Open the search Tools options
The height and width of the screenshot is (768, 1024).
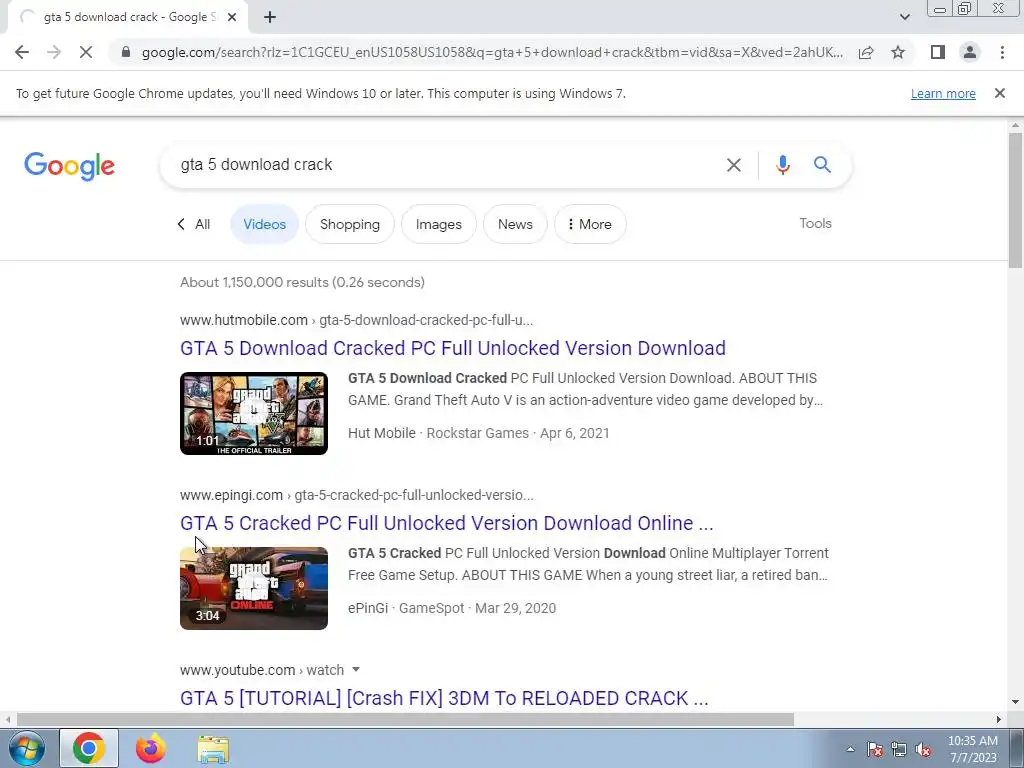tap(816, 223)
